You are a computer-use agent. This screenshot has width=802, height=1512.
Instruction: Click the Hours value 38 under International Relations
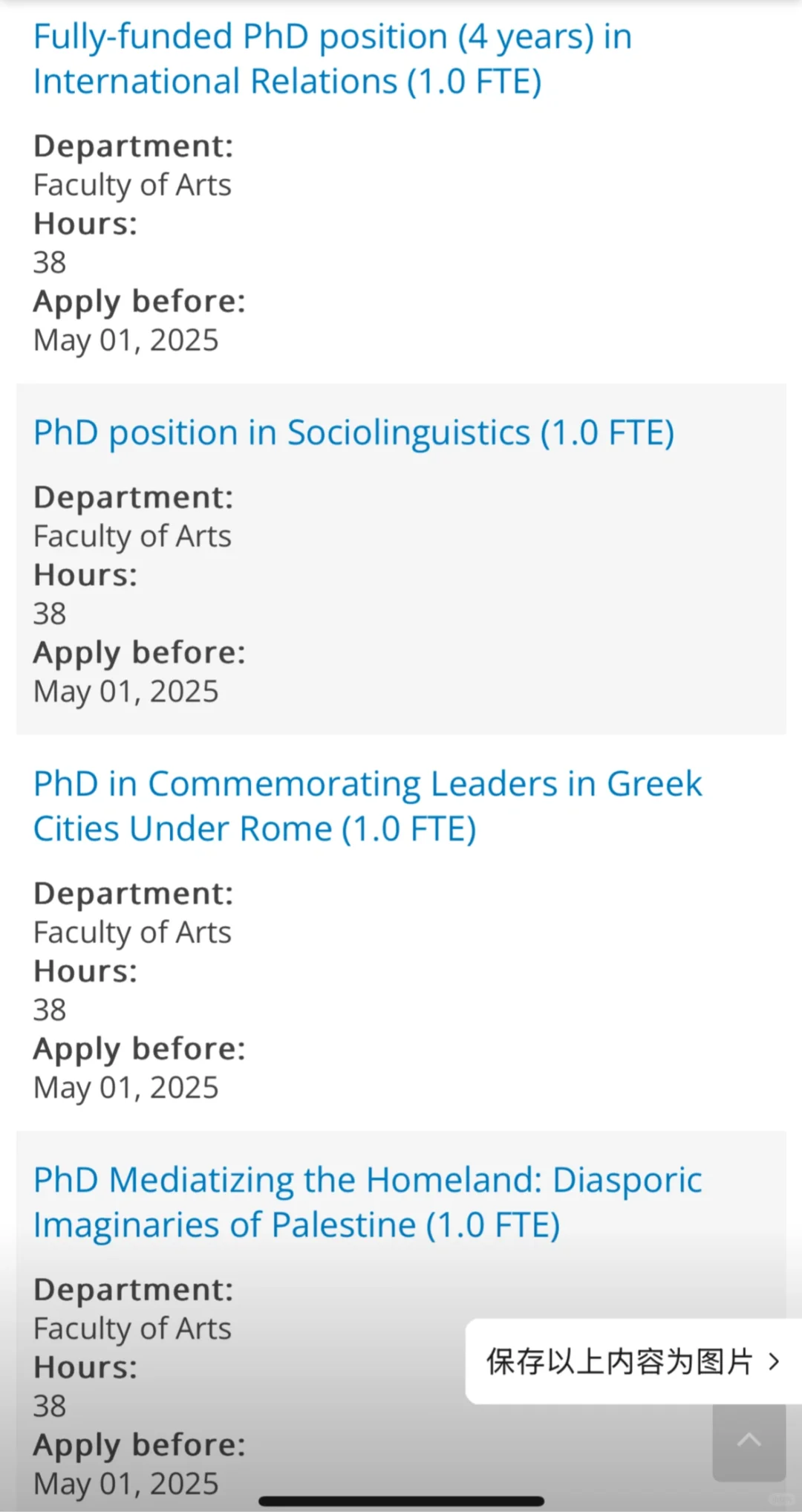tap(50, 262)
